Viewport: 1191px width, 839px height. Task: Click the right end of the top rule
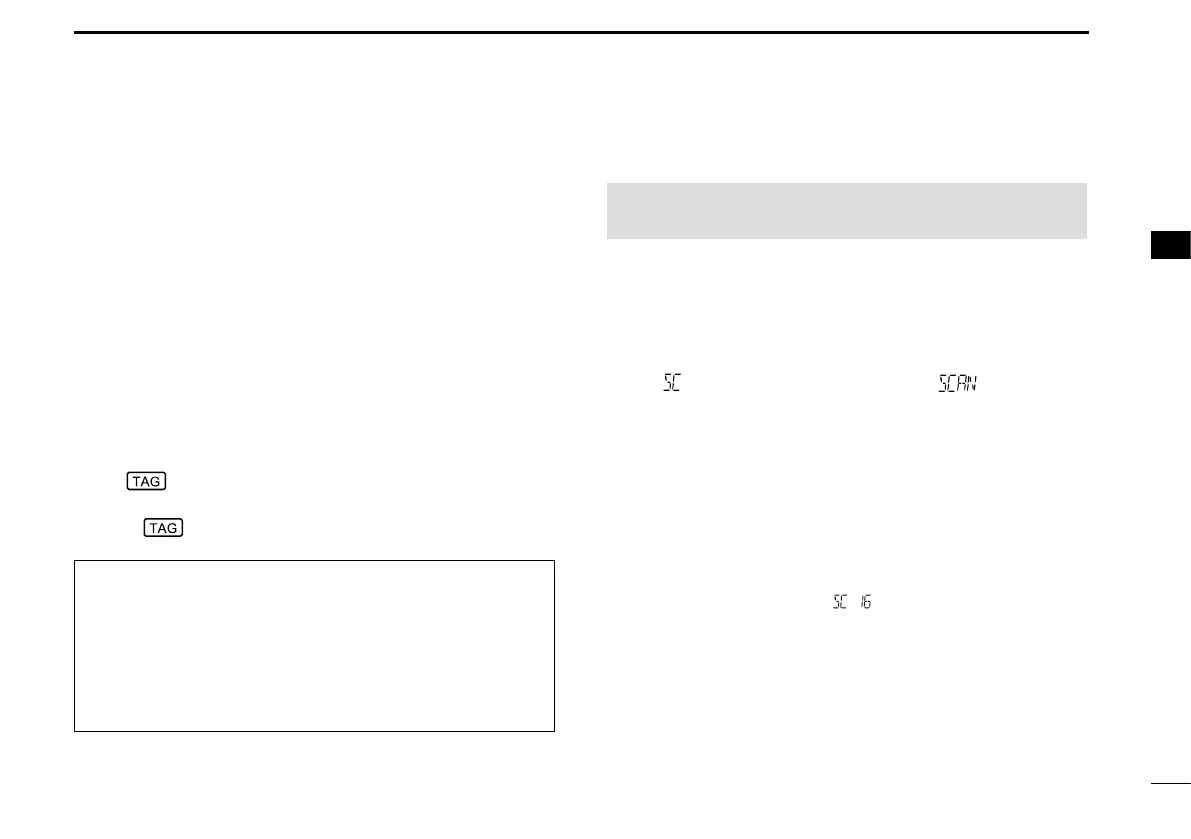point(1085,33)
